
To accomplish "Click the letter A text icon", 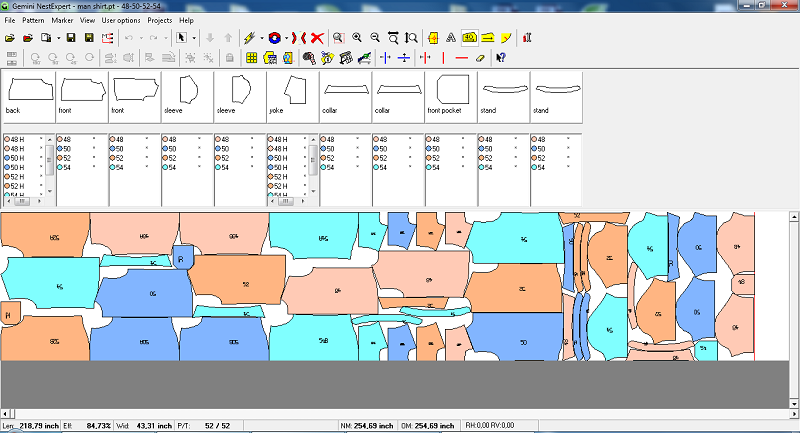I will (x=451, y=38).
